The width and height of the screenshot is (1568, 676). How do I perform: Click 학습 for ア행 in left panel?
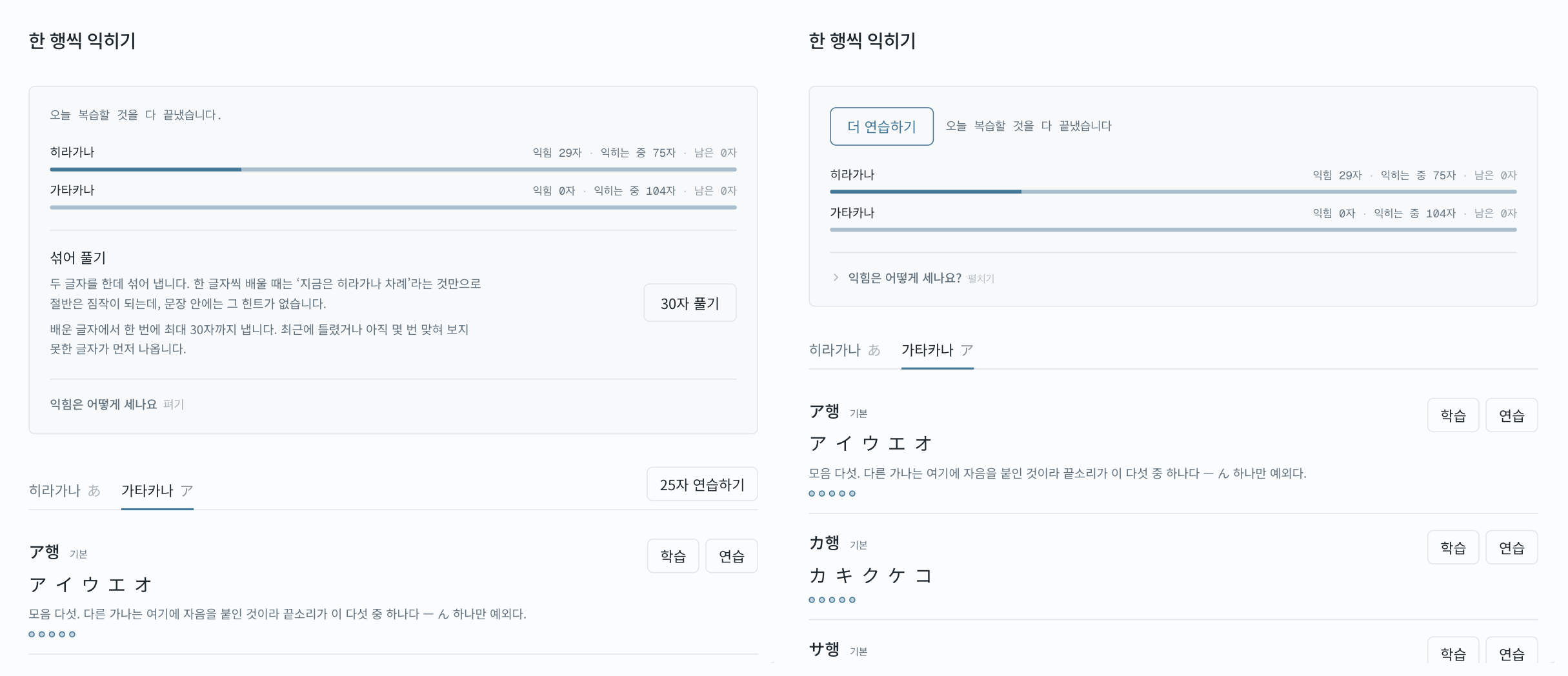tap(673, 556)
